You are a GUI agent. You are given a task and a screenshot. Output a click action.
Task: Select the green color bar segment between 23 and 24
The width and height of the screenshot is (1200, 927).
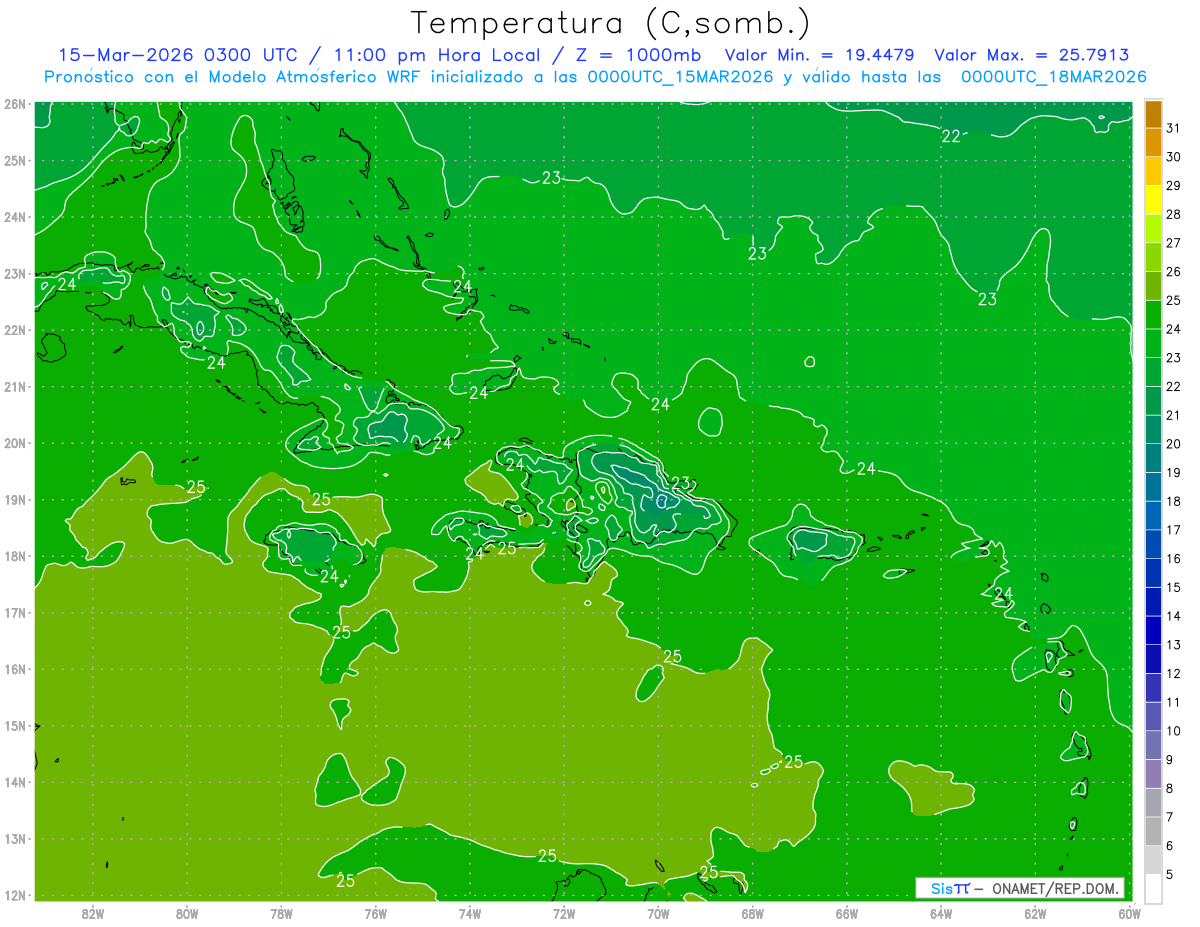(1153, 343)
